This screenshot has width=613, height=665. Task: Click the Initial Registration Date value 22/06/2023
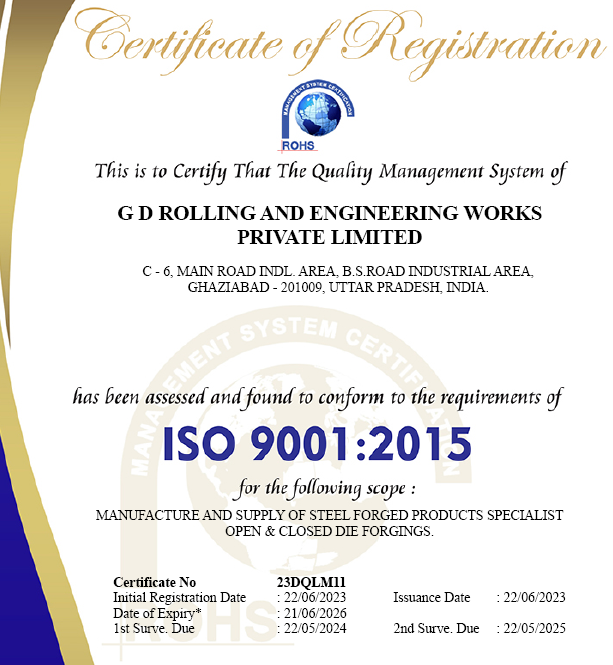314,597
